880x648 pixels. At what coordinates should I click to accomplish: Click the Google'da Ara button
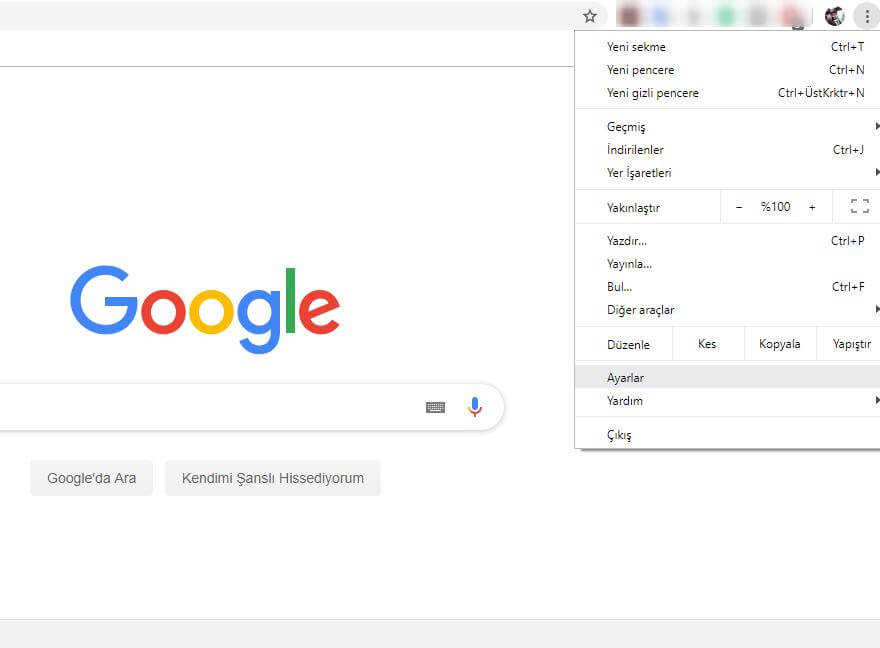91,478
